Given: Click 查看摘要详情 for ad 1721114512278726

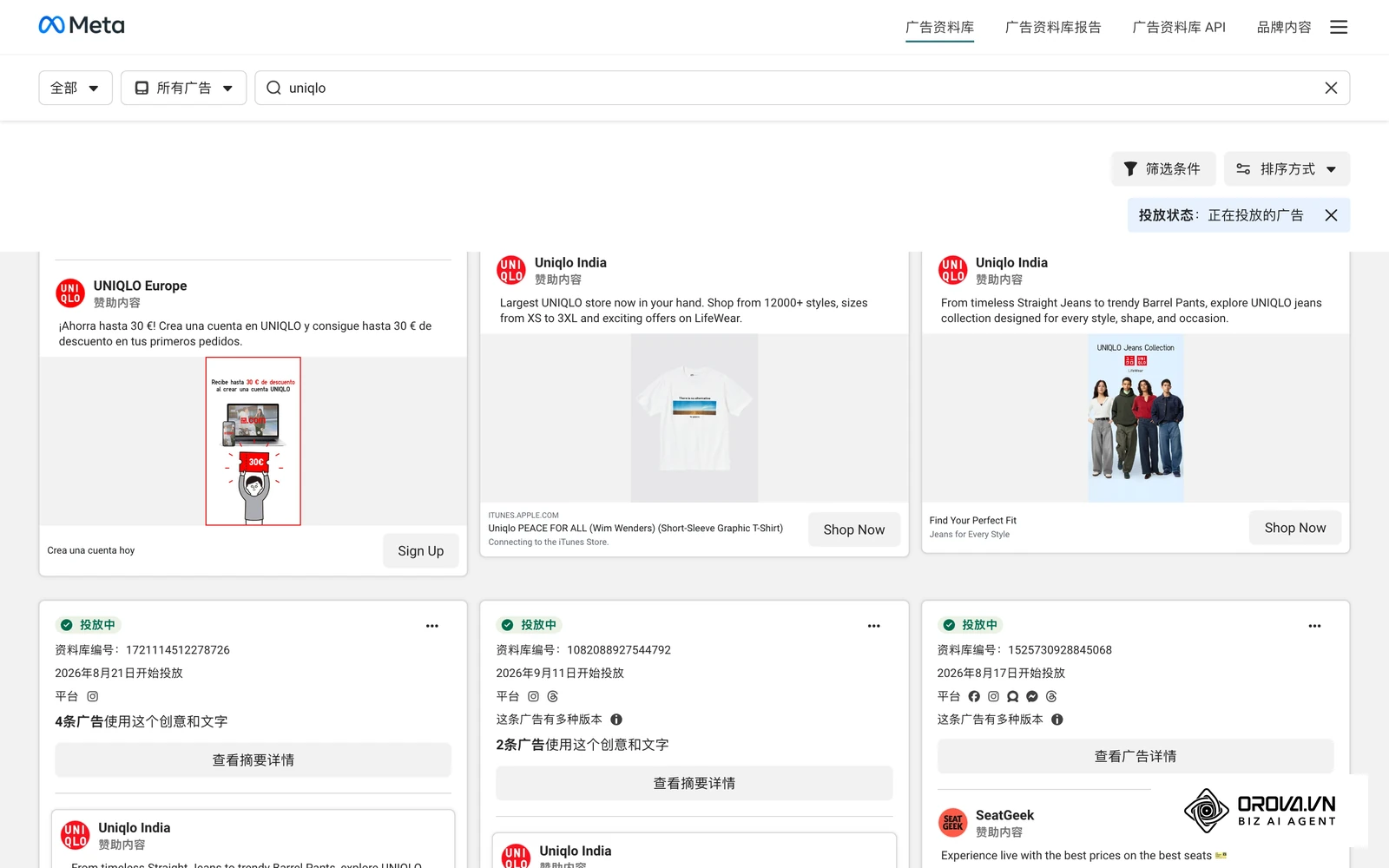Looking at the screenshot, I should (253, 760).
